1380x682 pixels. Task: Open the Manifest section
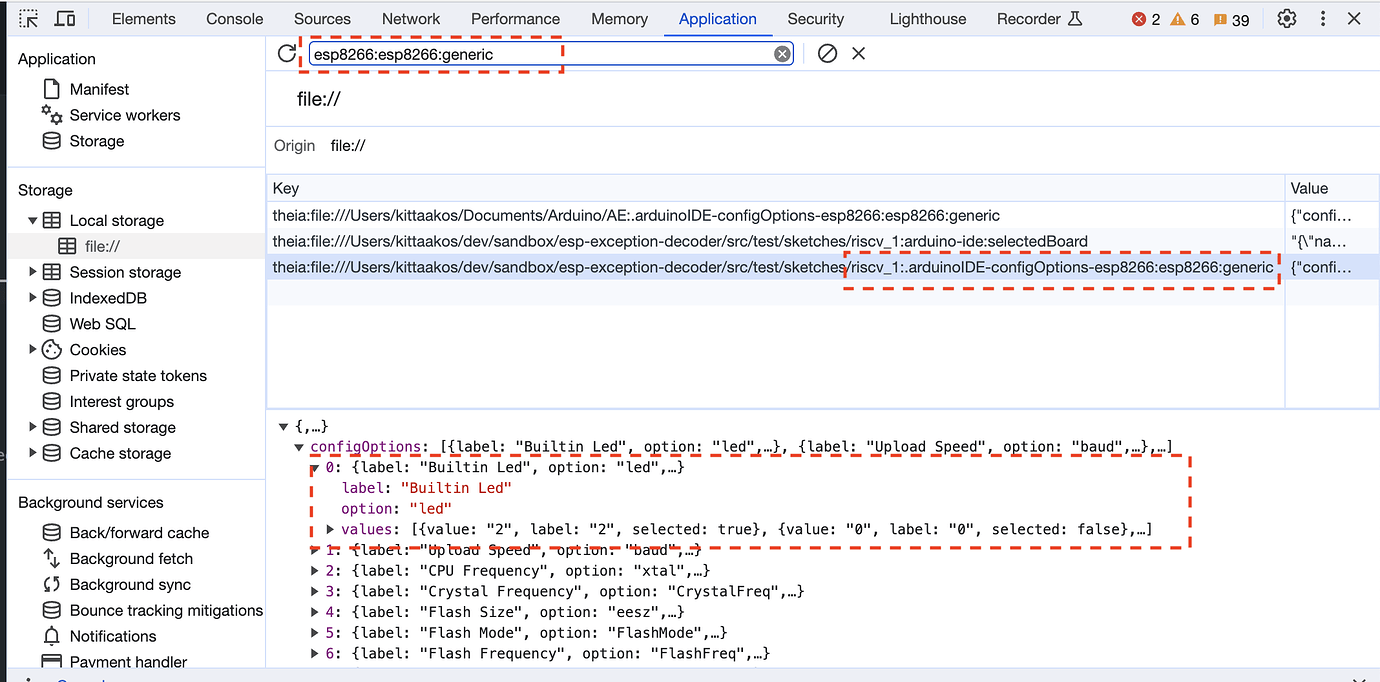tap(101, 89)
